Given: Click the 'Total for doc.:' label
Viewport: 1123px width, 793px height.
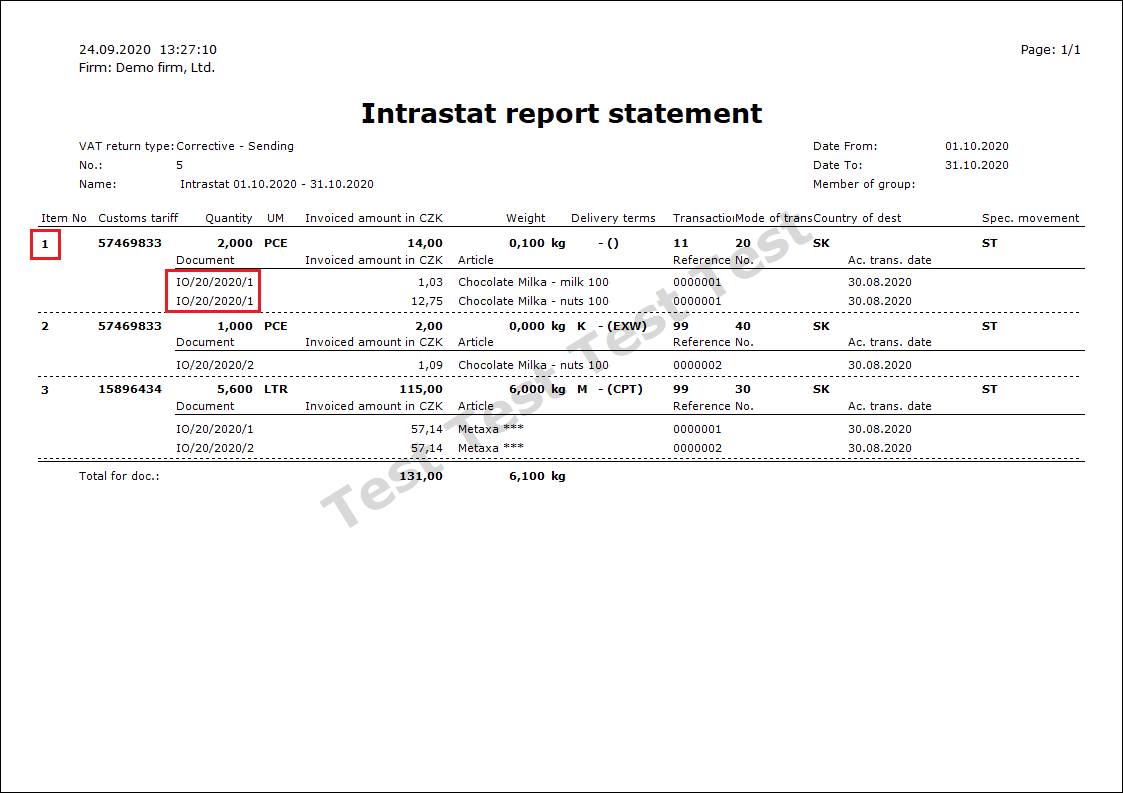Looking at the screenshot, I should (x=119, y=476).
